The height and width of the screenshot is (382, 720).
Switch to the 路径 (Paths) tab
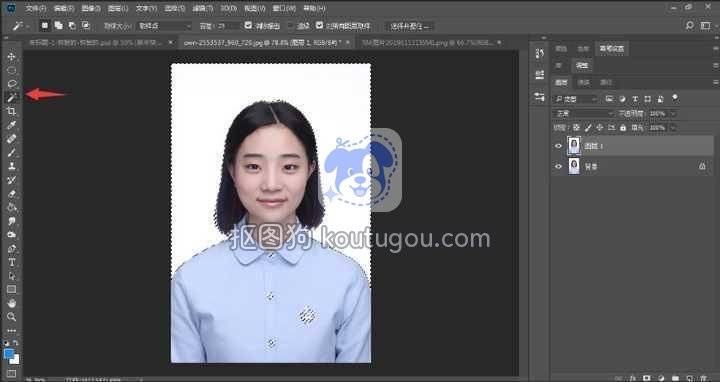pyautogui.click(x=606, y=83)
